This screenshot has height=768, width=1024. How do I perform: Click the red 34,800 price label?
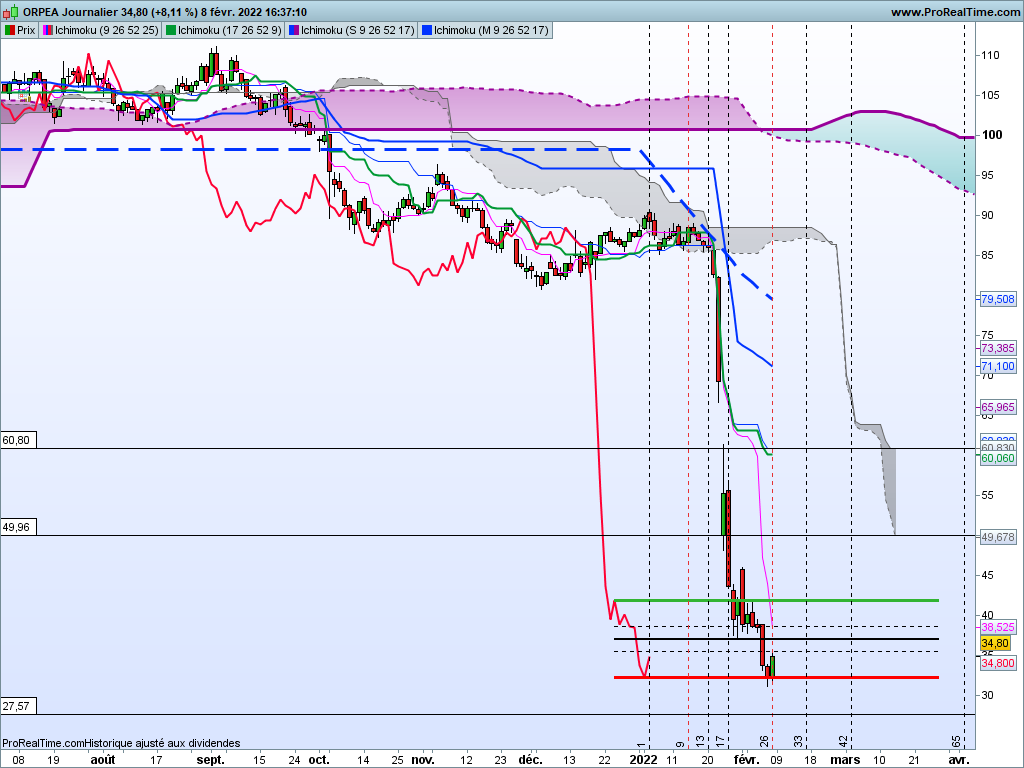pos(998,663)
